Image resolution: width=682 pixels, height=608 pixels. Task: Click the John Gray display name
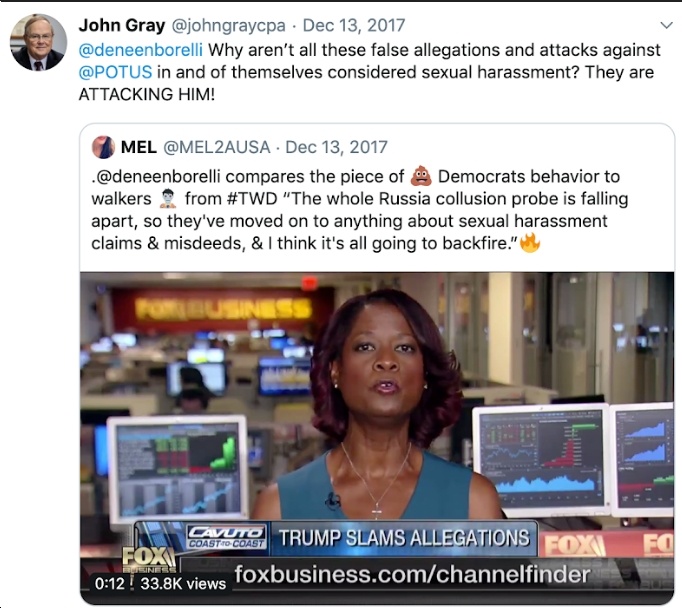click(x=122, y=25)
